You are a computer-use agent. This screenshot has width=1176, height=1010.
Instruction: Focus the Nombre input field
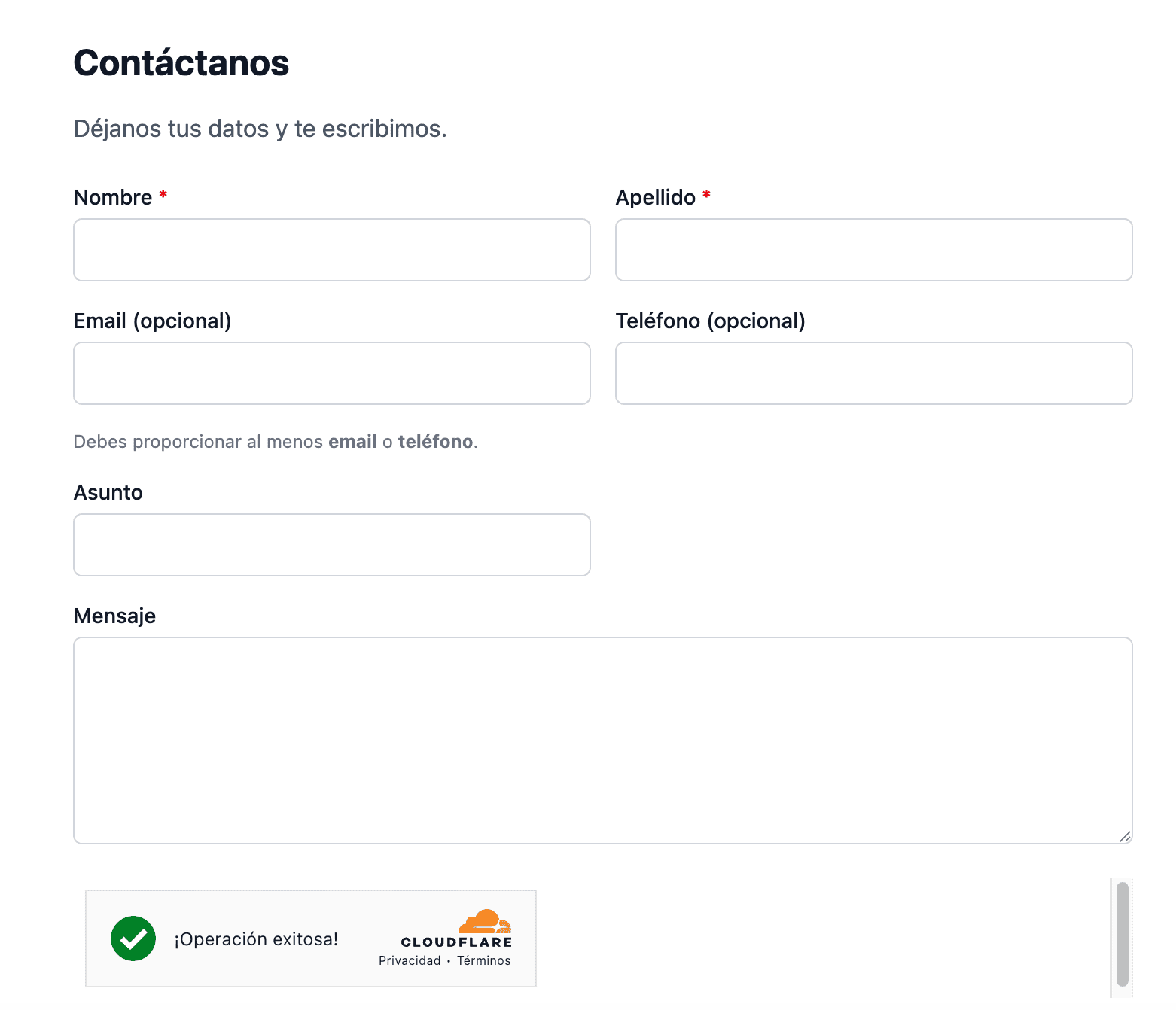coord(331,250)
